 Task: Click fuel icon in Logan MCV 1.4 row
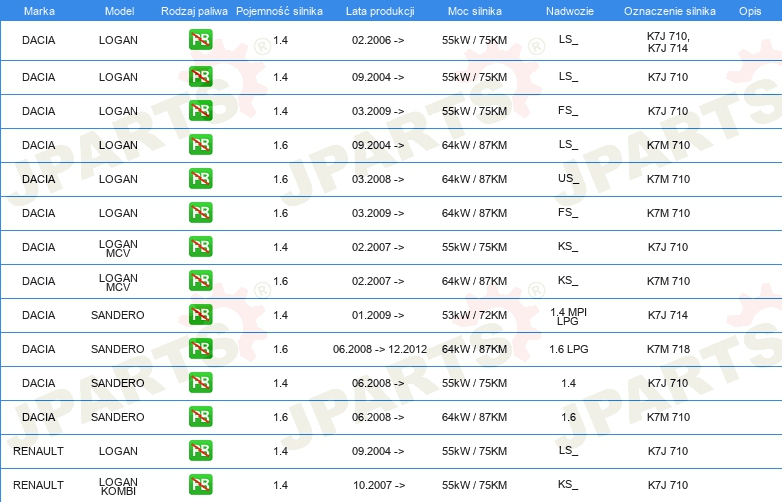pos(200,247)
